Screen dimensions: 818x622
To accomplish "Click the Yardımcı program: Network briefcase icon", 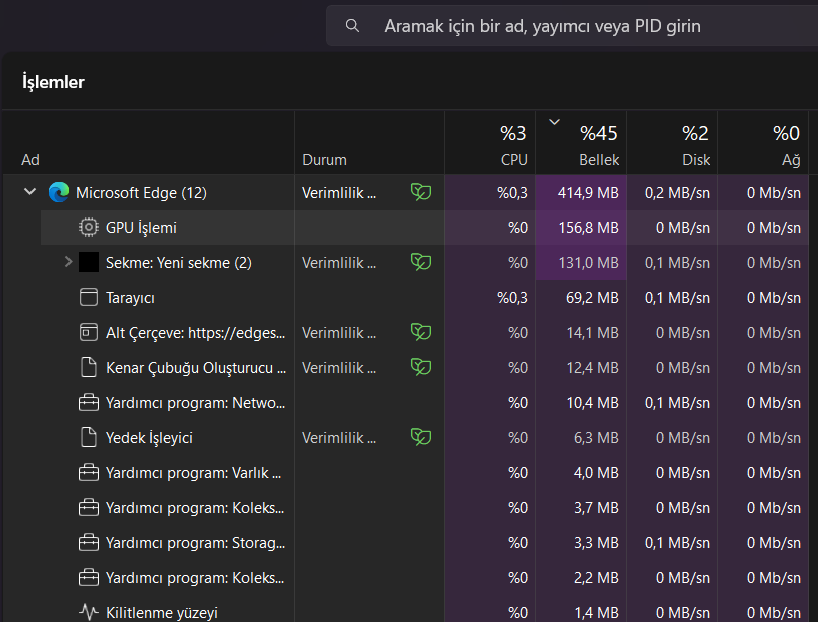I will pos(89,402).
